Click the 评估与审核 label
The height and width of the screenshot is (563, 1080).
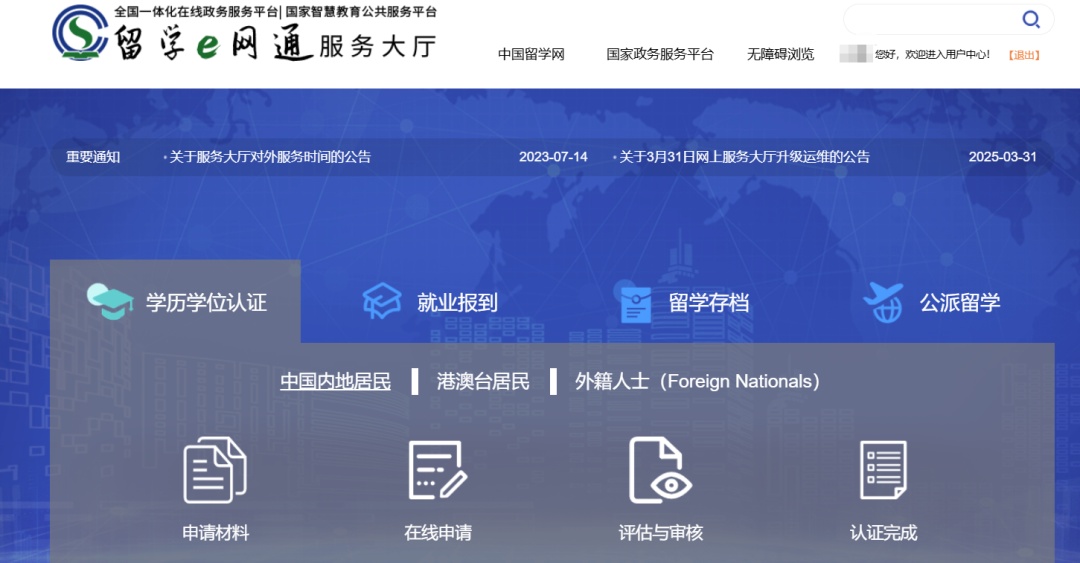pos(661,533)
